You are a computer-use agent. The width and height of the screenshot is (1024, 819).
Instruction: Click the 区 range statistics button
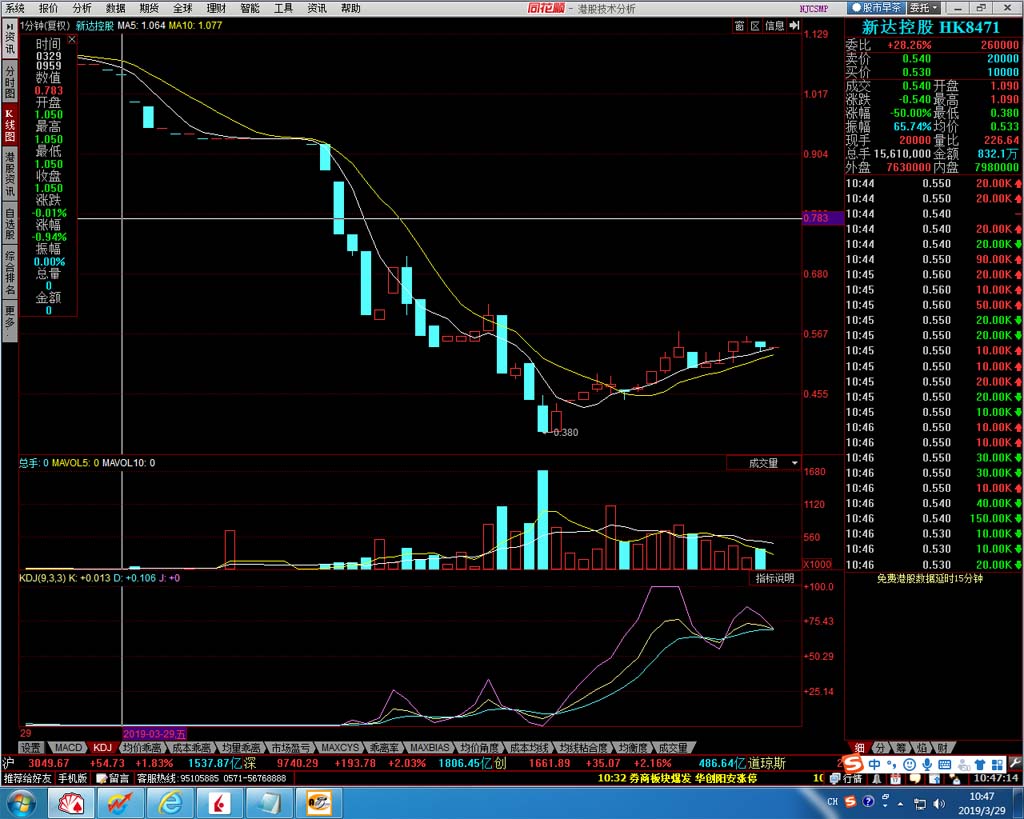tap(755, 25)
